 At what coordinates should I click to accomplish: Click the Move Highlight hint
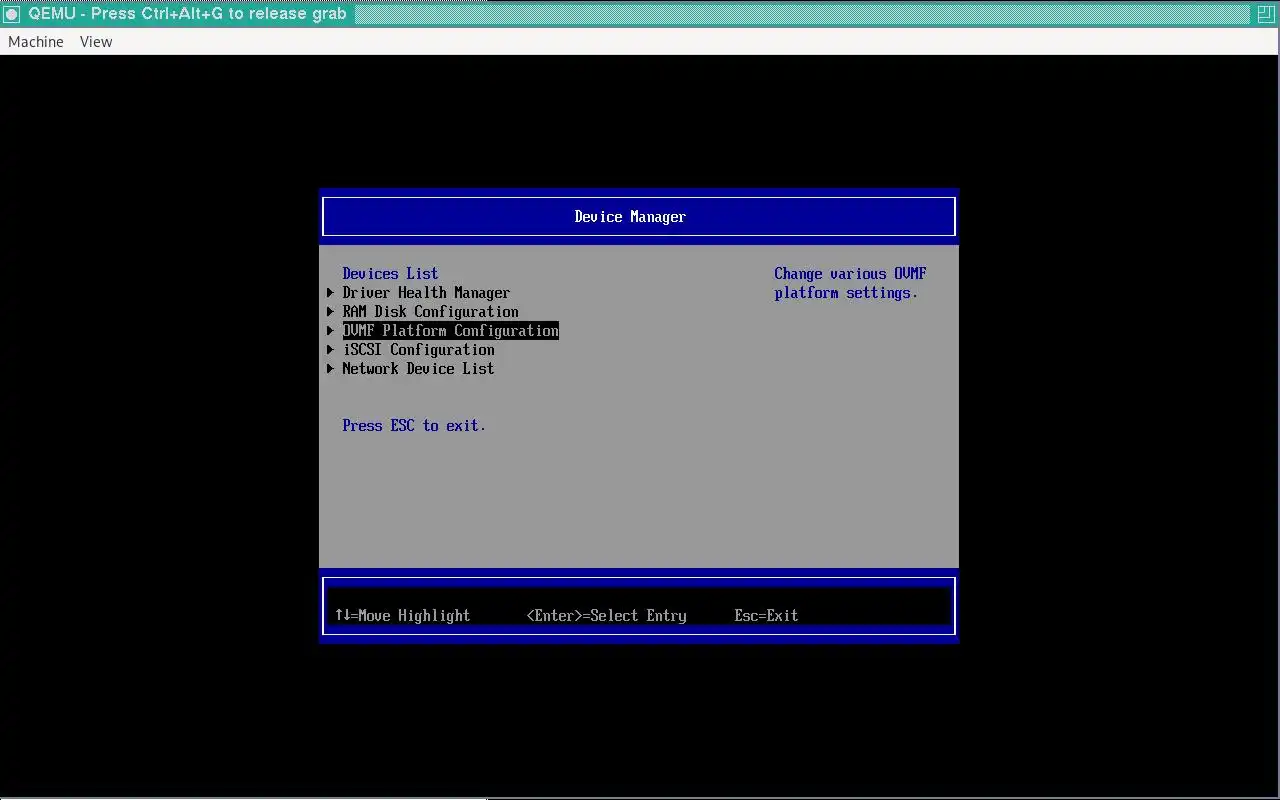(402, 616)
